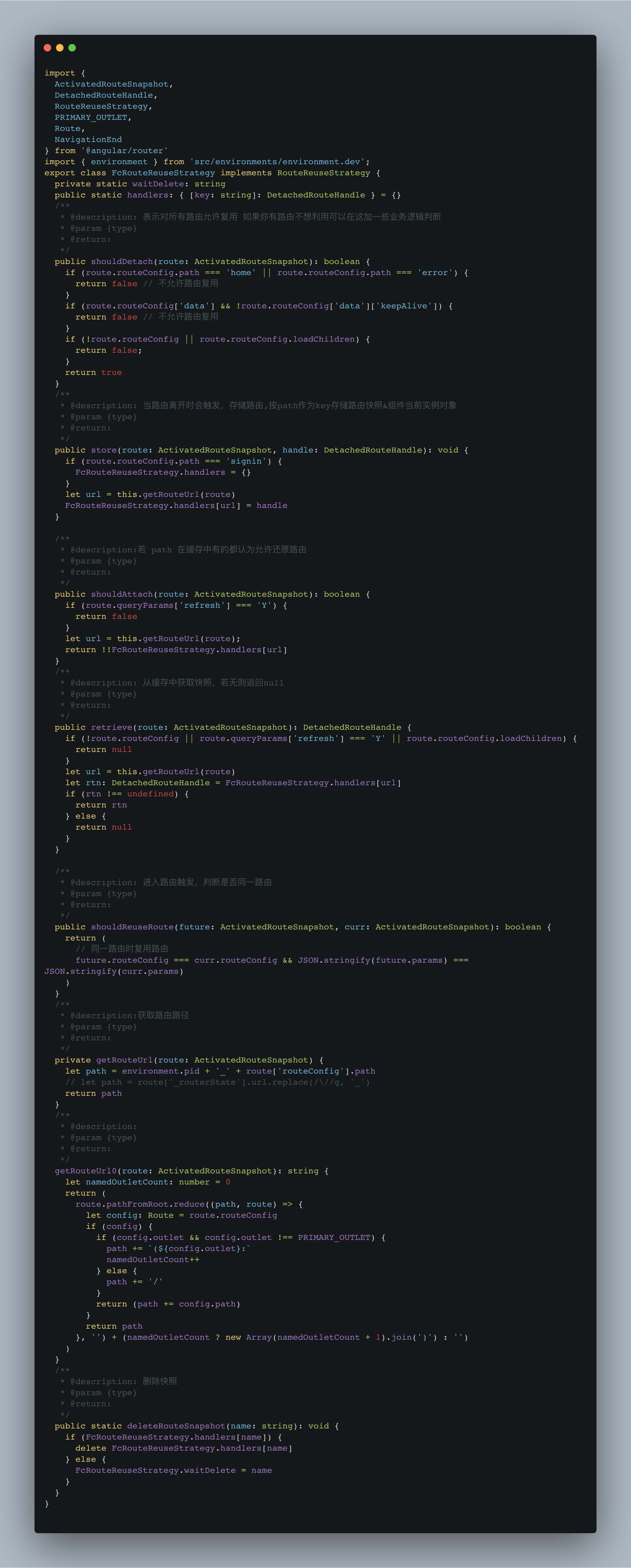The width and height of the screenshot is (631, 1568).
Task: Click the private getRouteUrl method signature
Action: 189,1060
